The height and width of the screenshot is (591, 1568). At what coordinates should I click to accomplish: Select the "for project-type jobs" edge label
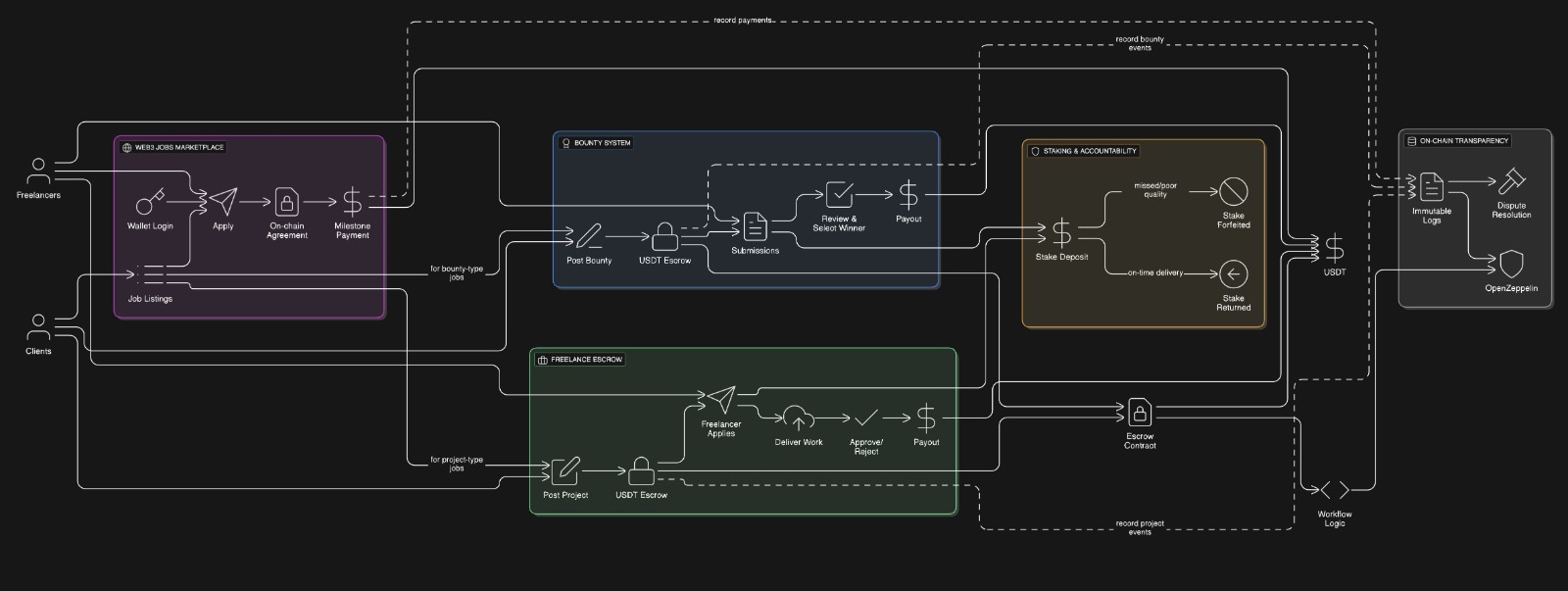(457, 464)
